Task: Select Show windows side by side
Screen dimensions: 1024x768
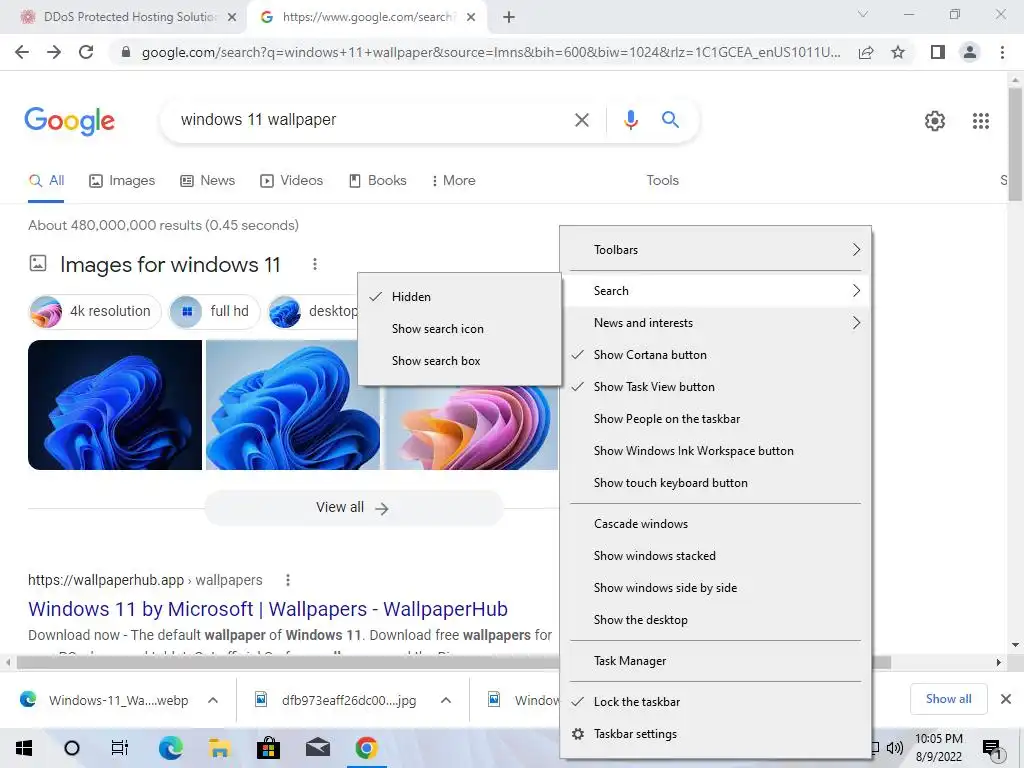Action: 716,588
